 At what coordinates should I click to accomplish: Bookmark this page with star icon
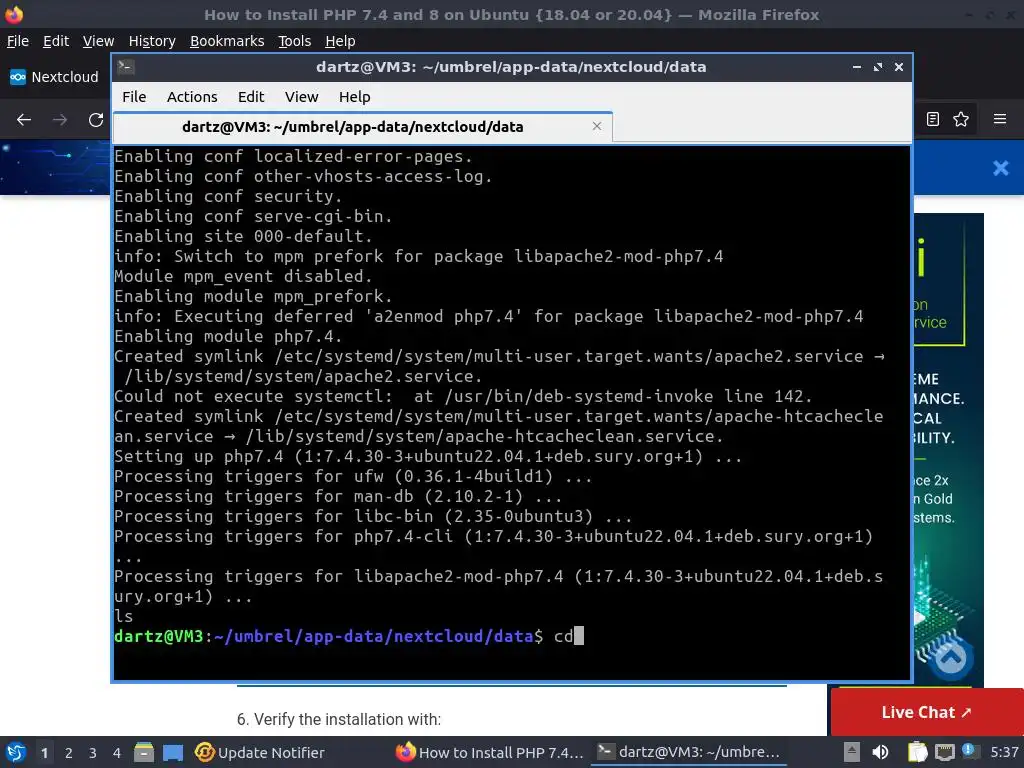tap(961, 119)
